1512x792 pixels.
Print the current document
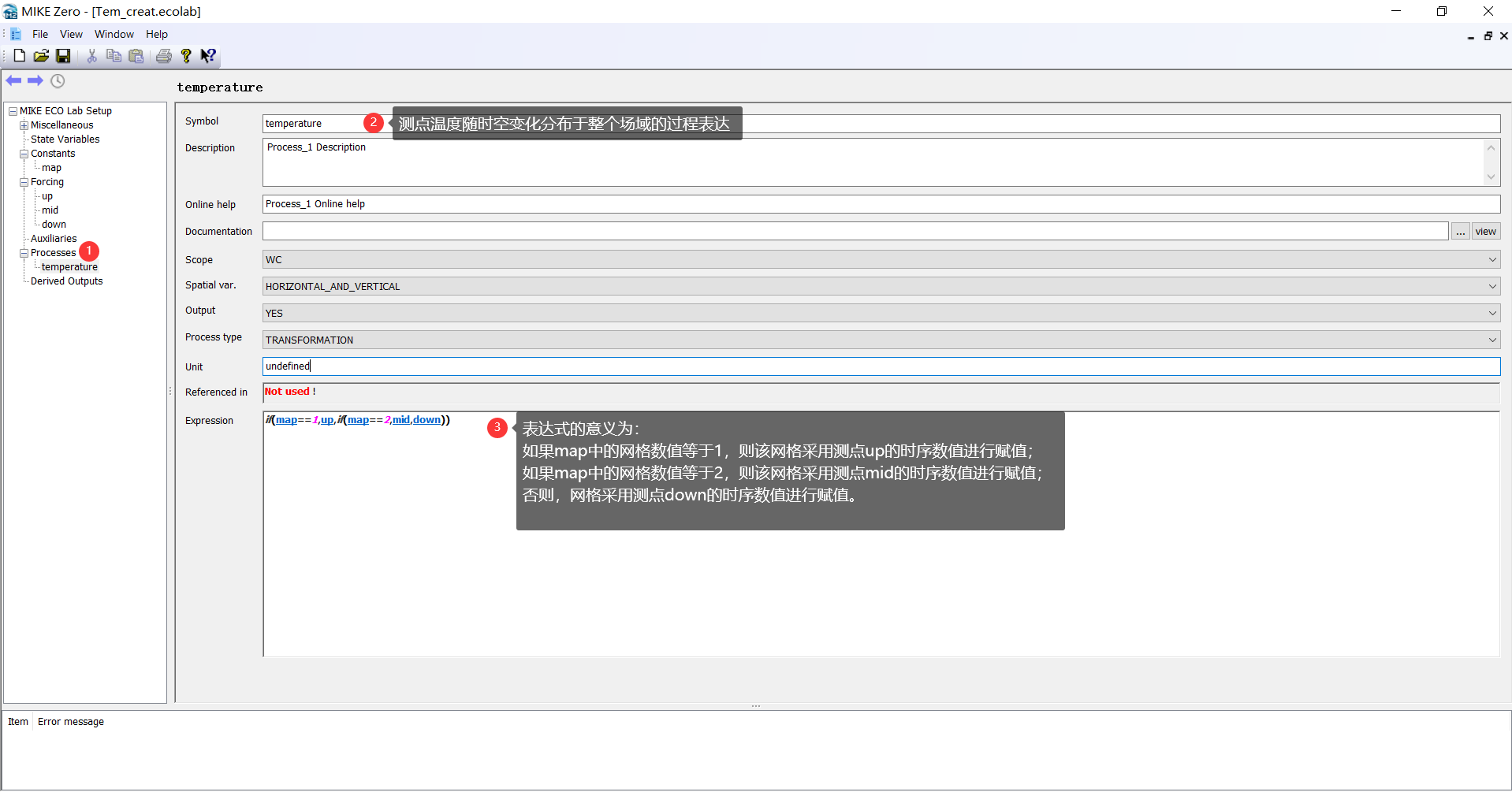coord(163,56)
